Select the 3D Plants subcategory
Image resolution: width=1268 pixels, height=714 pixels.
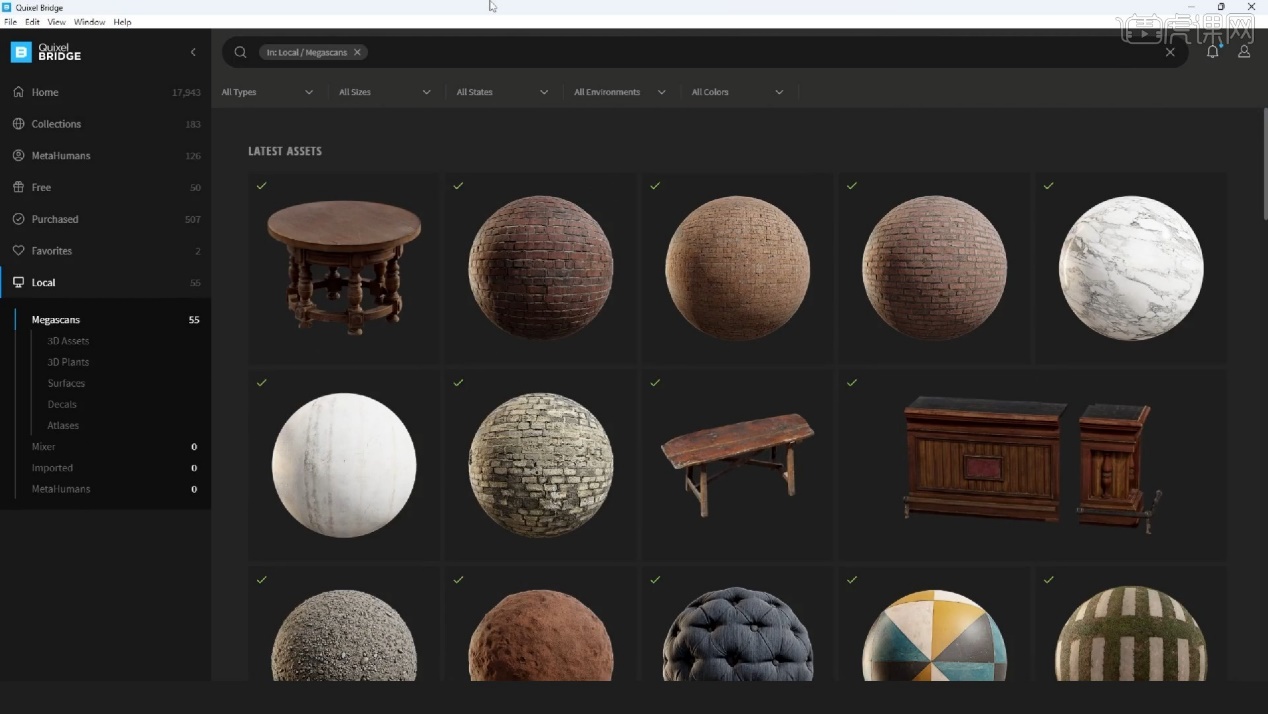pyautogui.click(x=68, y=362)
